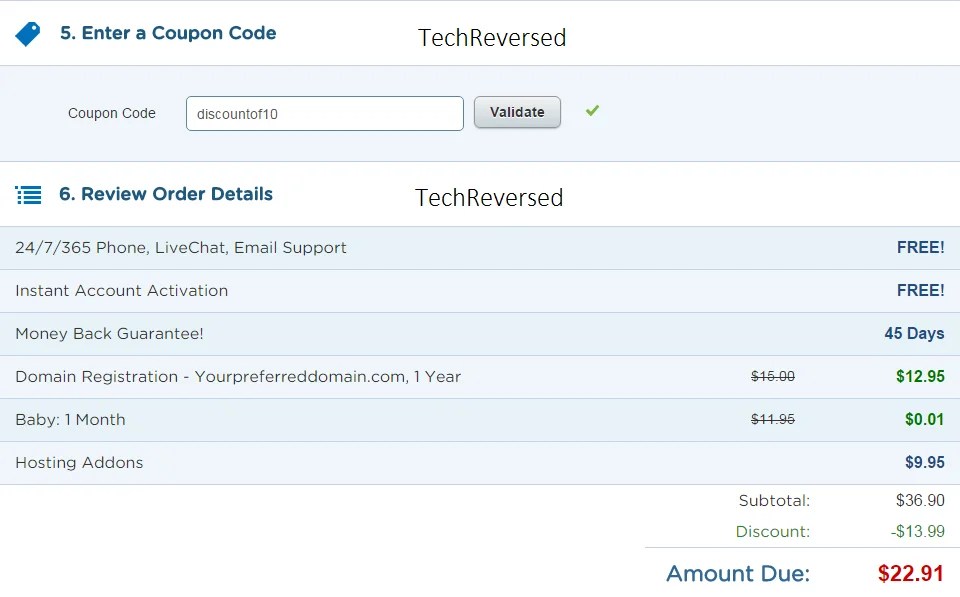
Task: Click the $36.90 subtotal value
Action: [x=920, y=500]
